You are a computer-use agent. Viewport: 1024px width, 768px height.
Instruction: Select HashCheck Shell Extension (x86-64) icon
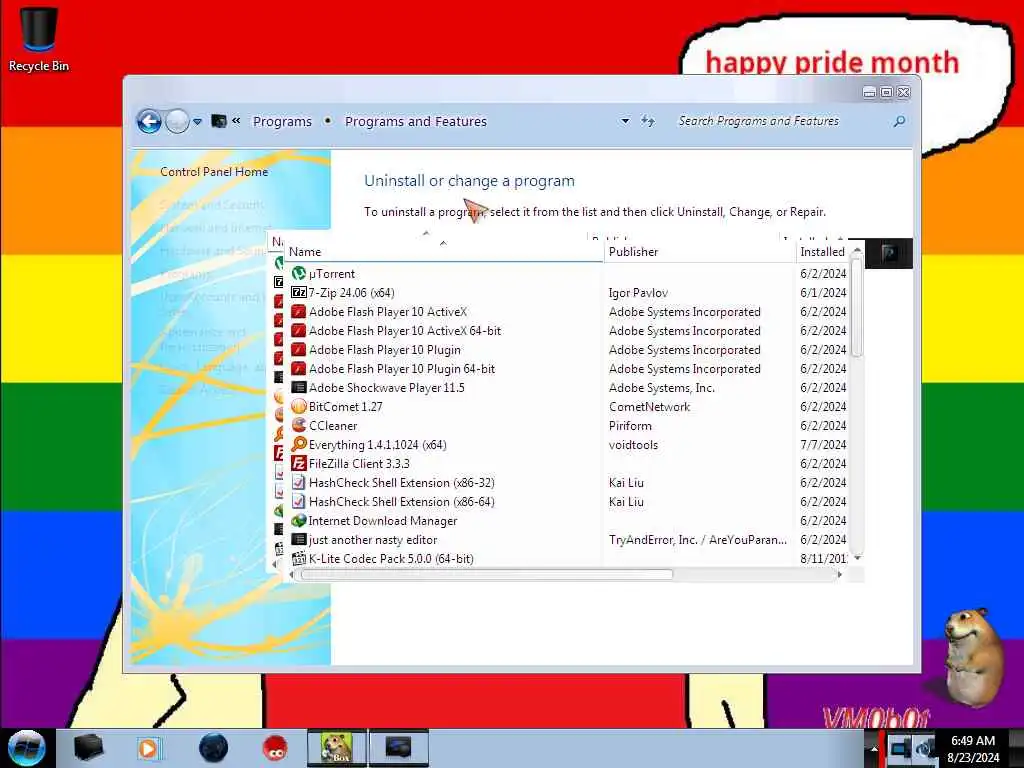coord(299,502)
